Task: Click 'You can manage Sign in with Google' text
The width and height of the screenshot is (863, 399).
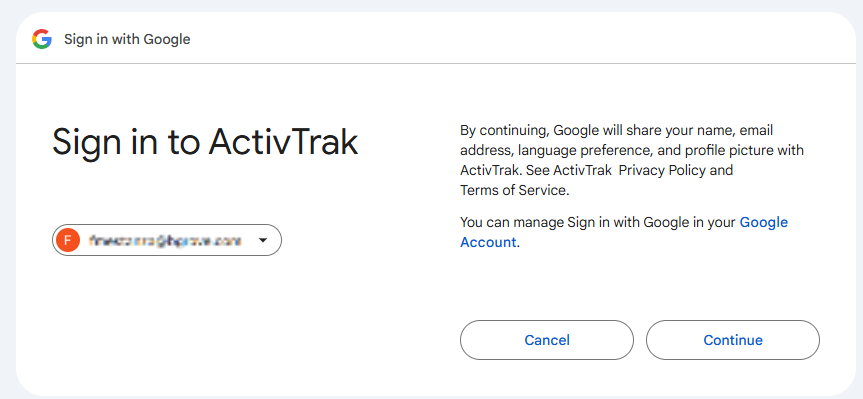Action: pos(598,222)
